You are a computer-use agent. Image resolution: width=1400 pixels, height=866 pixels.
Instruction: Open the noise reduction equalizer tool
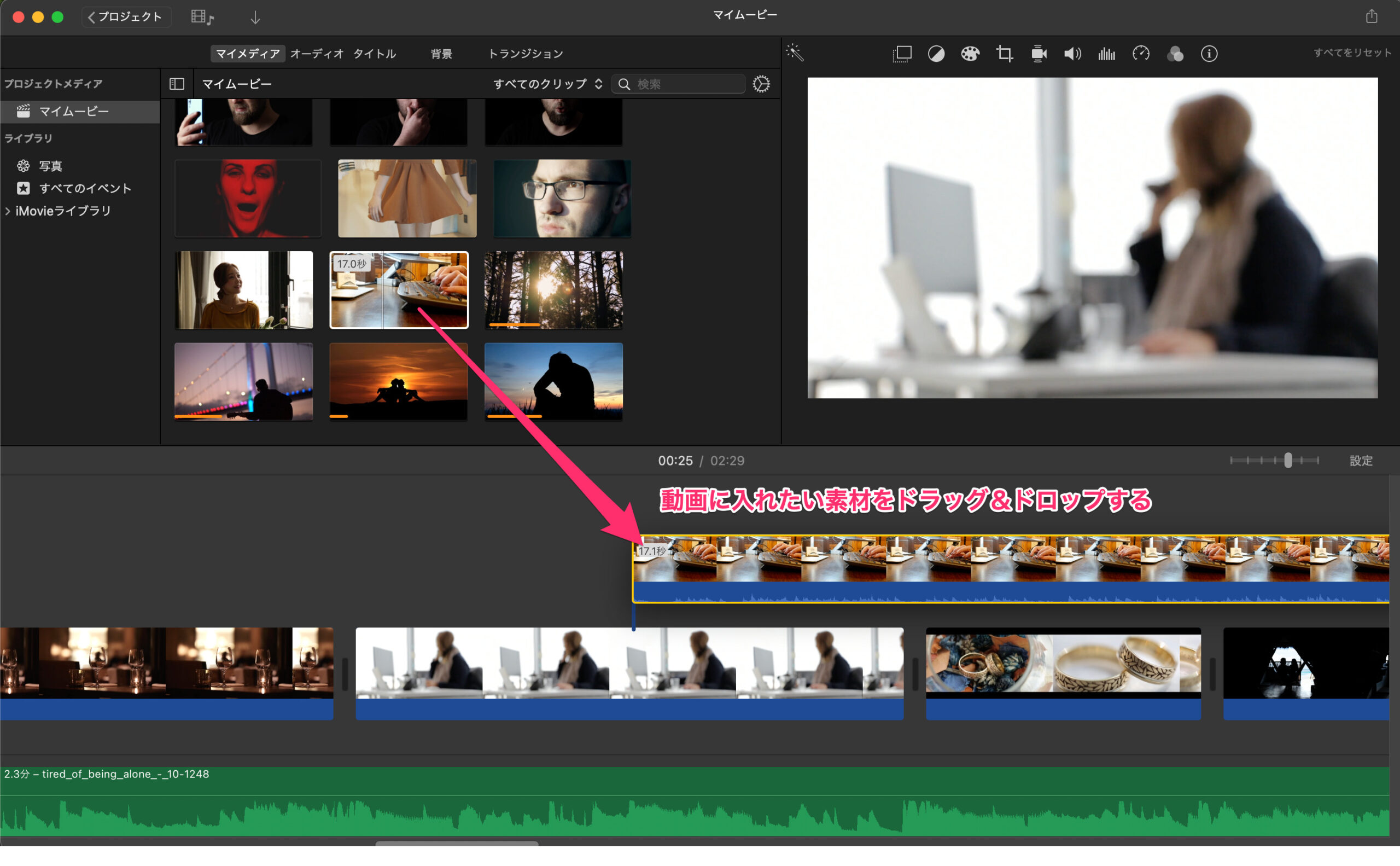[x=1106, y=54]
